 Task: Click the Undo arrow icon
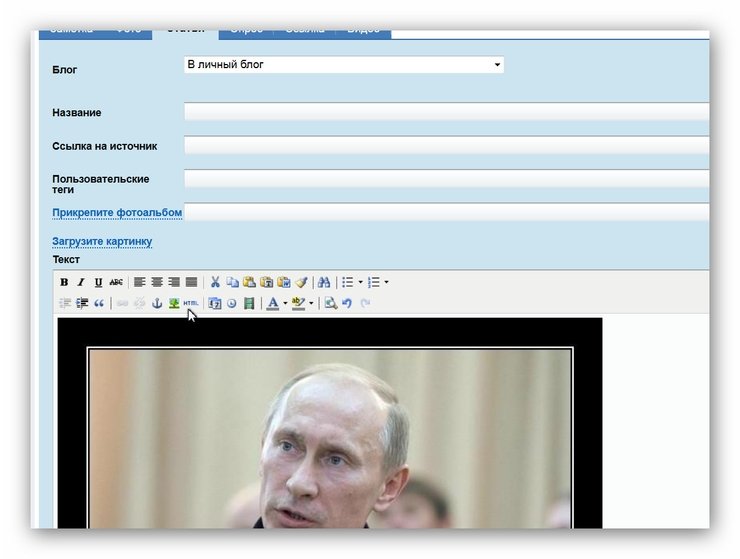click(x=347, y=304)
